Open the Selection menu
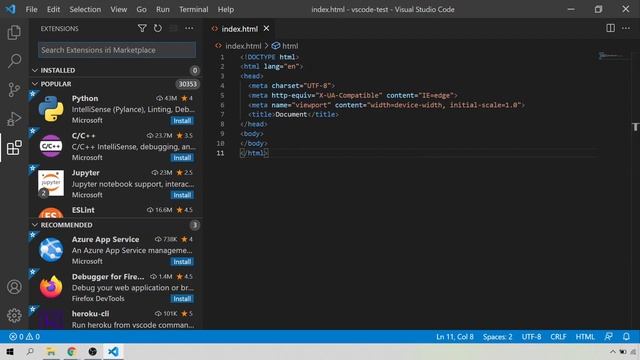640x360 pixels. 85,9
